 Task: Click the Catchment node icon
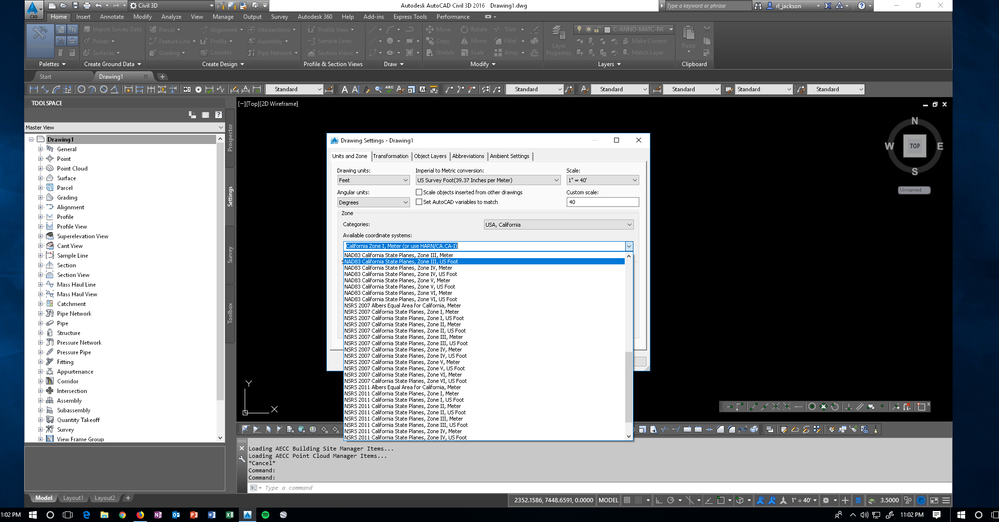[50, 303]
